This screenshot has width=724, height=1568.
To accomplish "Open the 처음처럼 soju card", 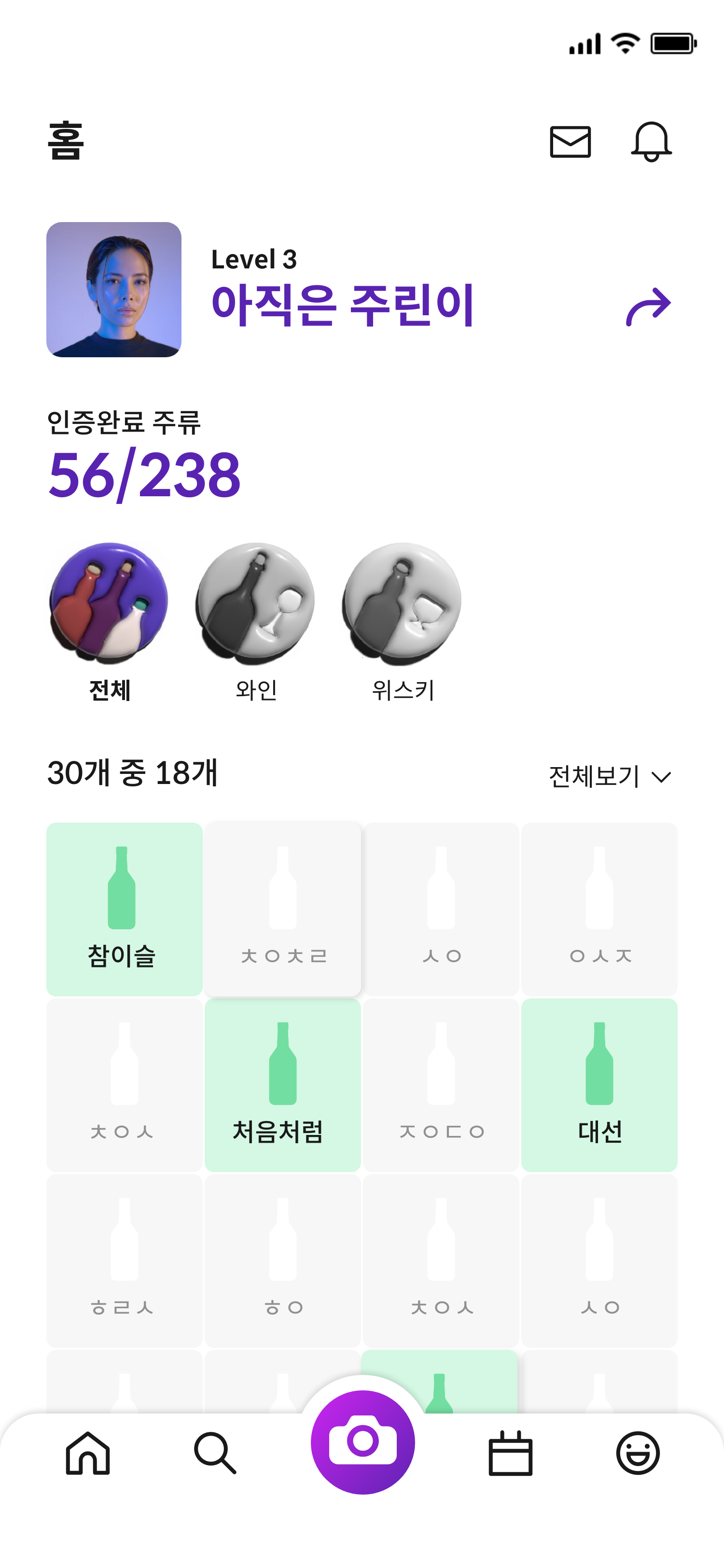I will point(282,1085).
